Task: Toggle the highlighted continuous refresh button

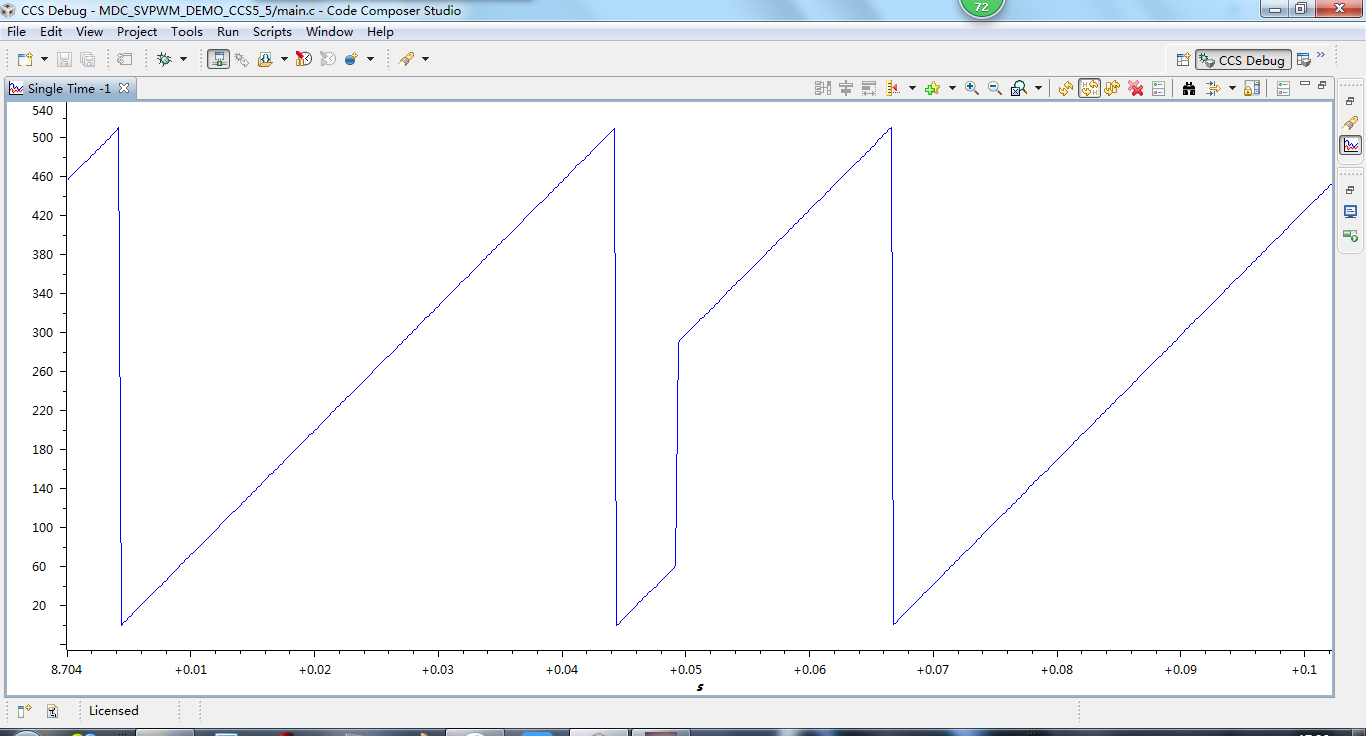Action: point(1089,88)
